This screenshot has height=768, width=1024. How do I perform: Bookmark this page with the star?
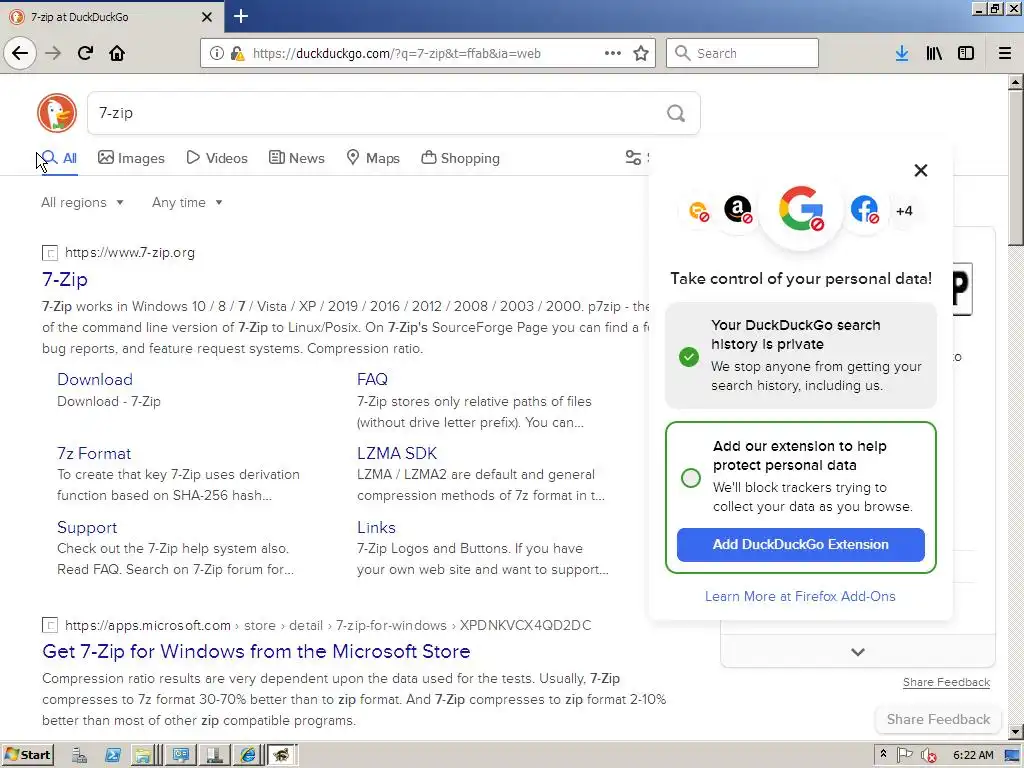pyautogui.click(x=641, y=53)
